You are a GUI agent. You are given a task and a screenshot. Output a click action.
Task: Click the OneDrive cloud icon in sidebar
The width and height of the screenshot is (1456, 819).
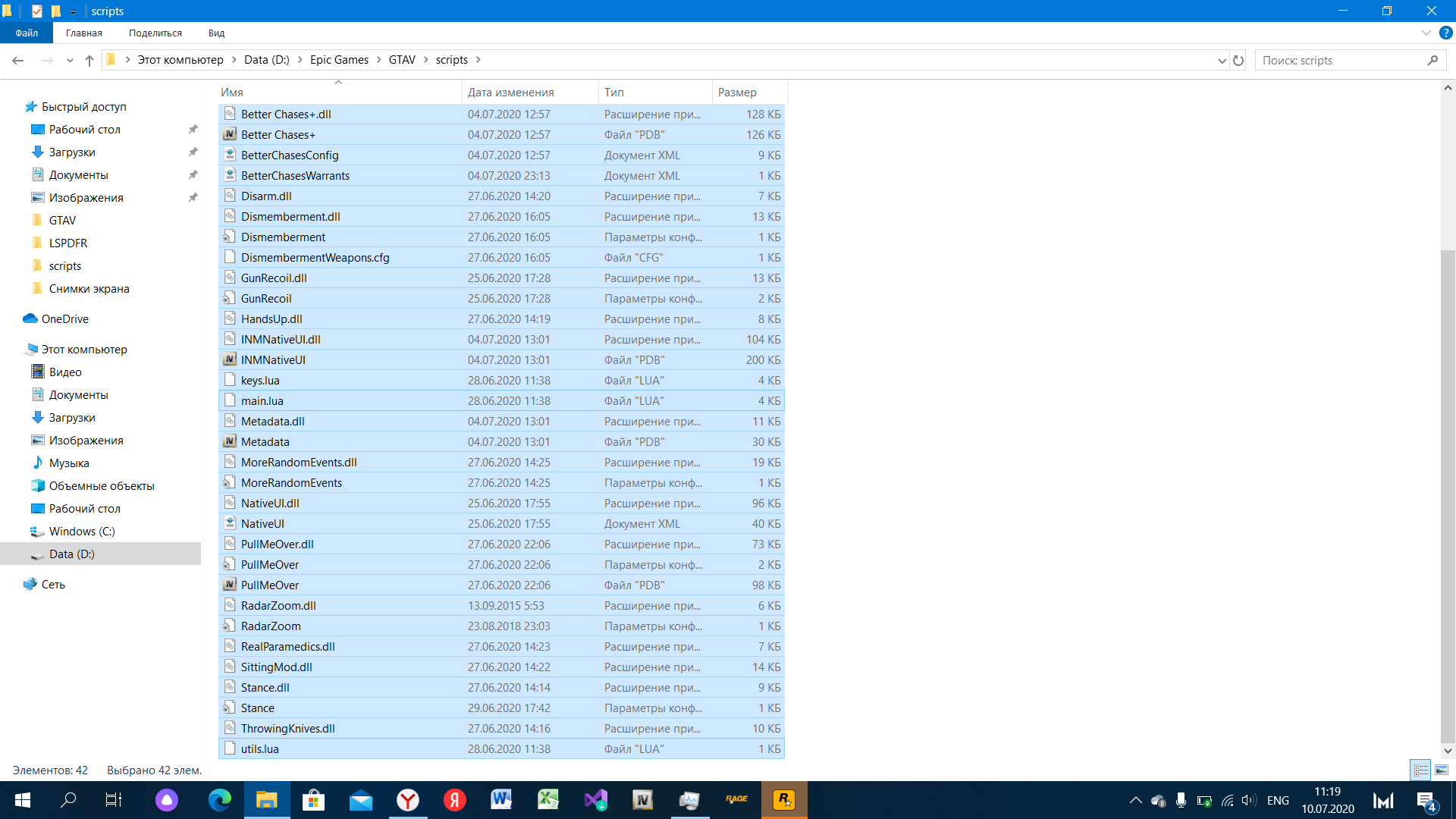[30, 318]
